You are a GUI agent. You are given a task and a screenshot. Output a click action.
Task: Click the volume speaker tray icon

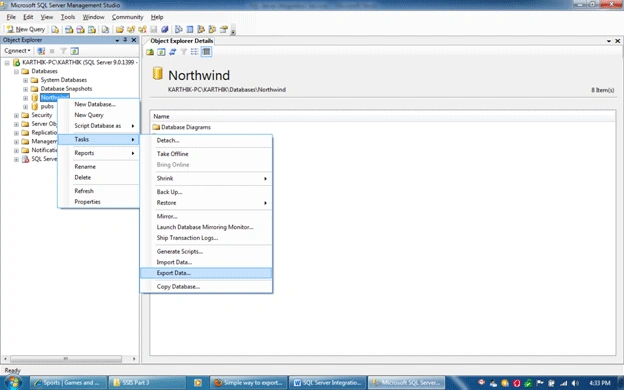click(575, 383)
